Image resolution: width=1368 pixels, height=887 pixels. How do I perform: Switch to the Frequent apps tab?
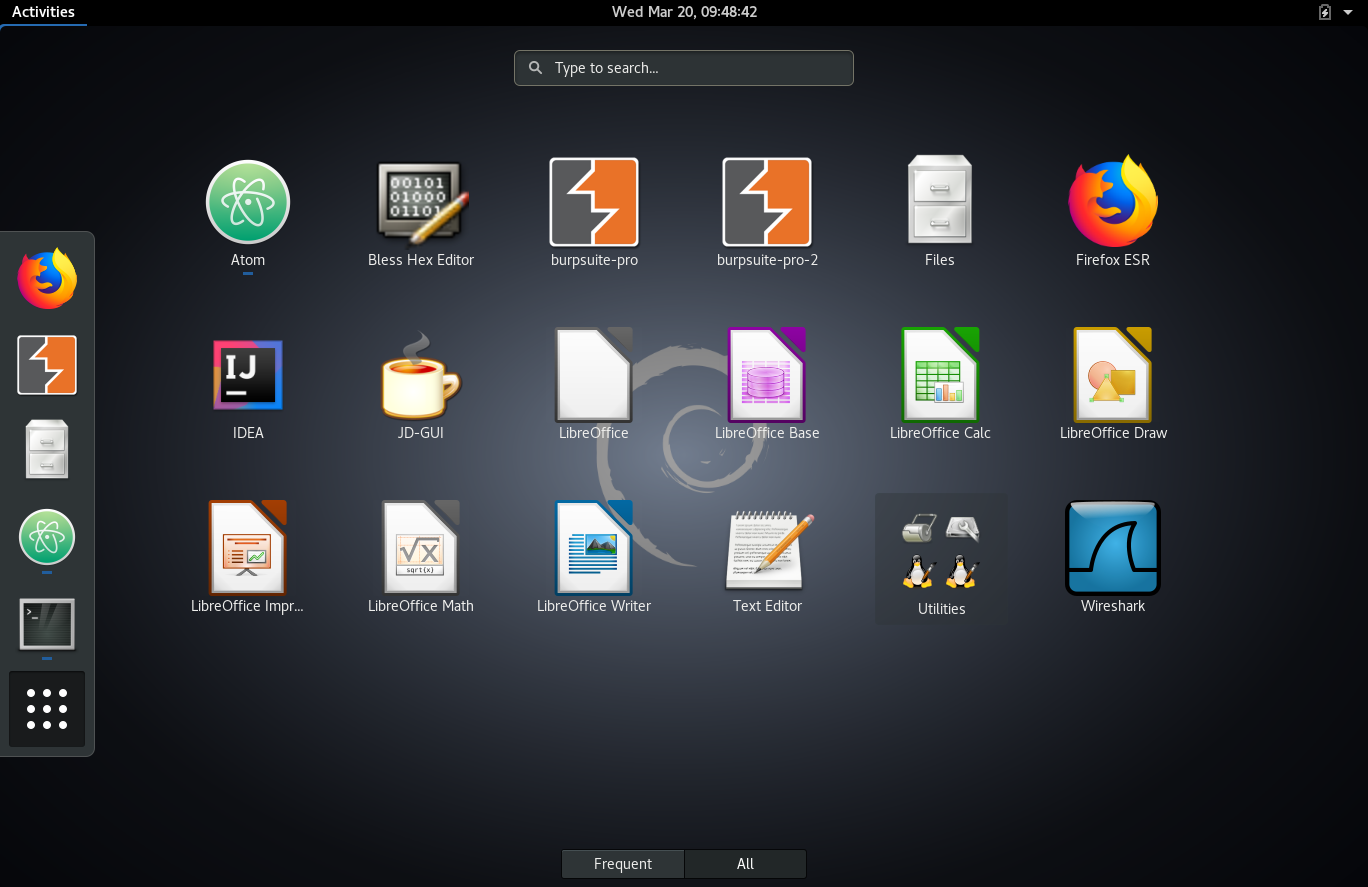(623, 864)
